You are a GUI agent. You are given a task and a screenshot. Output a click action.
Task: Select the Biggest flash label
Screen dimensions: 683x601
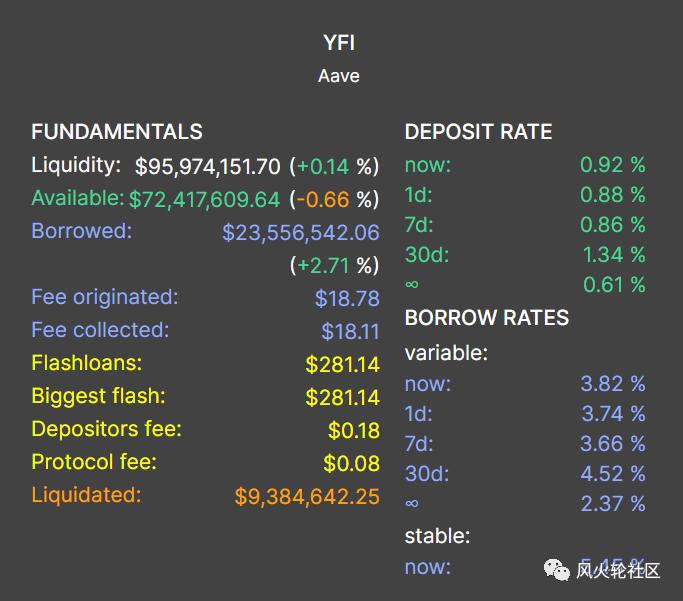[x=98, y=396]
